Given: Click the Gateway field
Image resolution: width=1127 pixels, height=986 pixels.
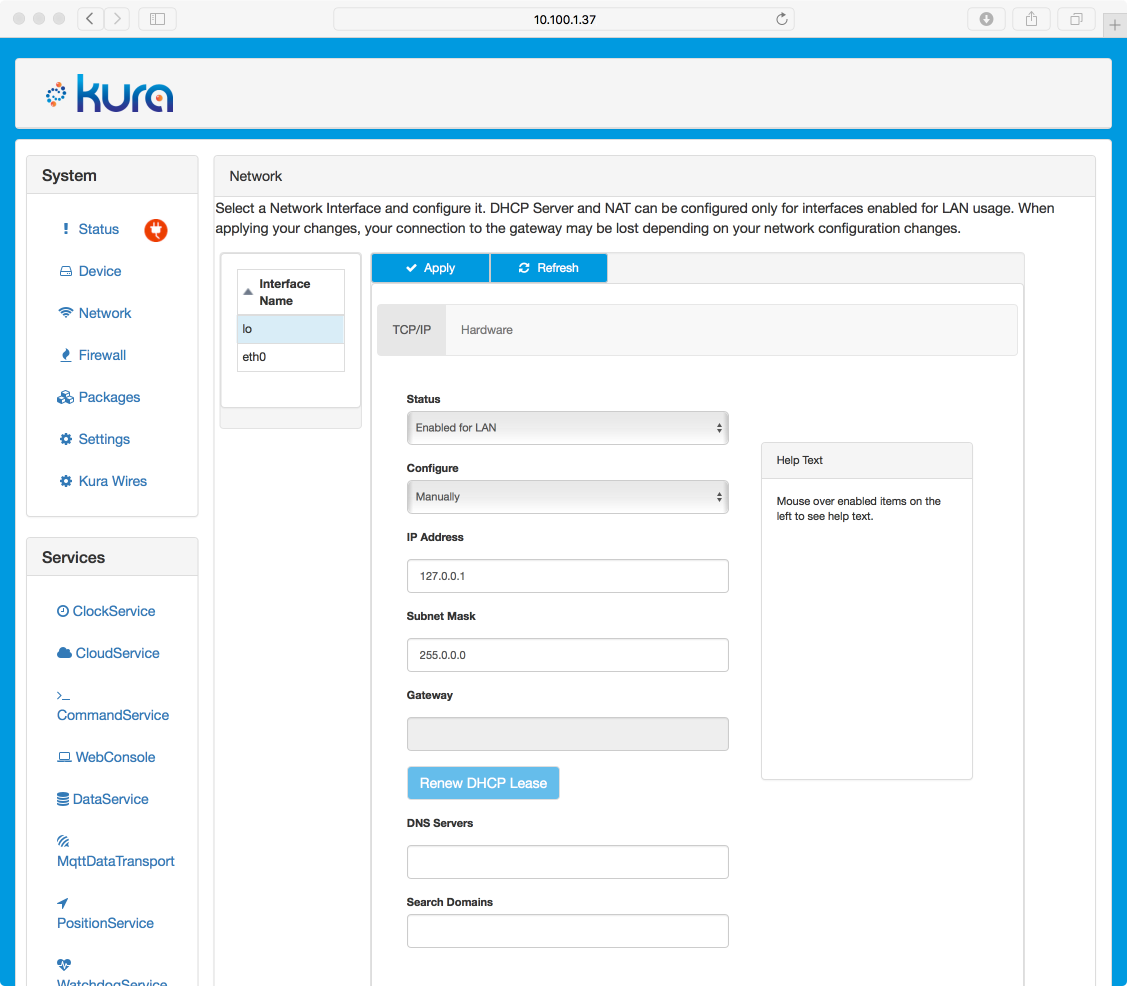Looking at the screenshot, I should pos(567,734).
